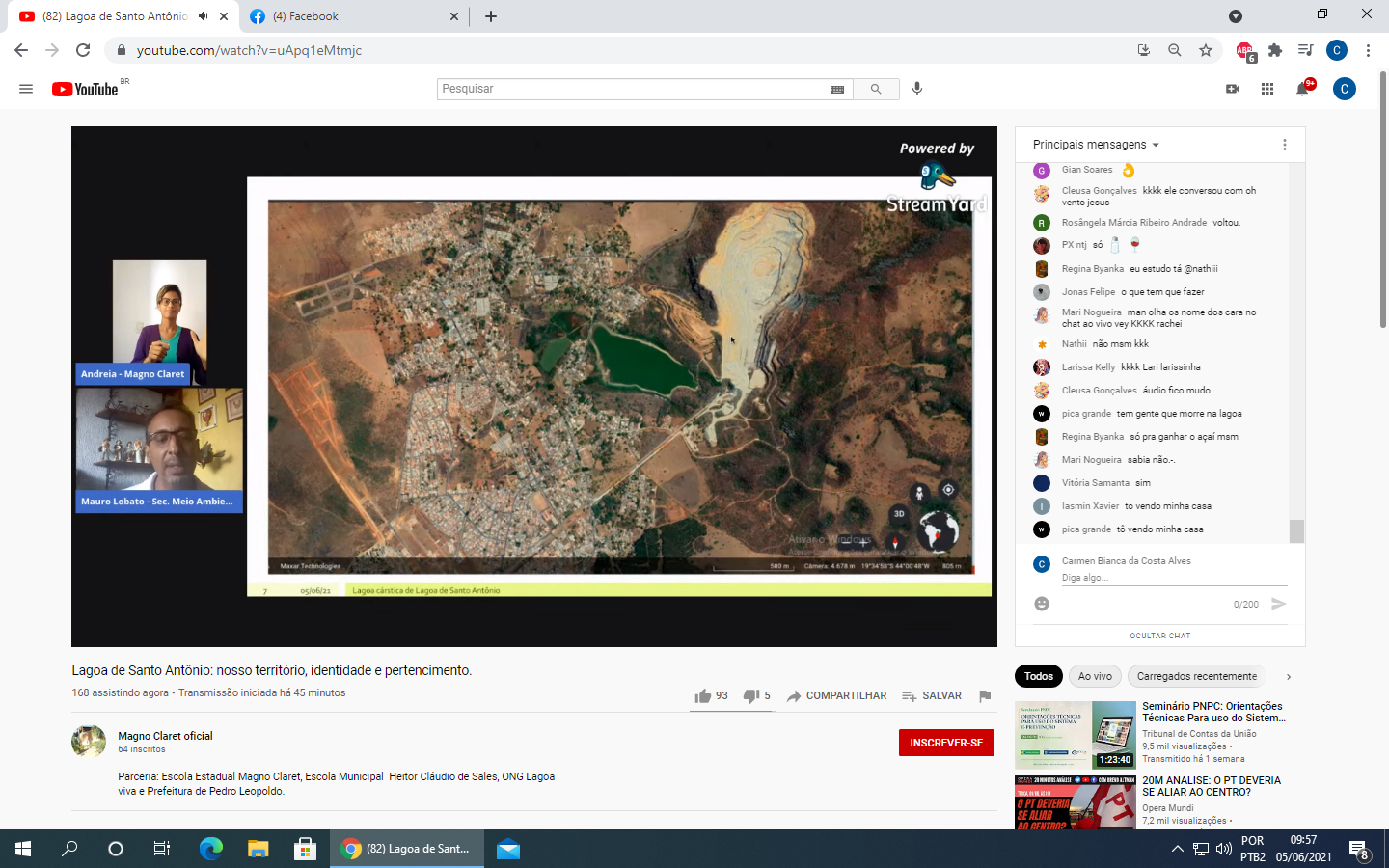Open Seminário PNPC video thumbnail

(1075, 735)
